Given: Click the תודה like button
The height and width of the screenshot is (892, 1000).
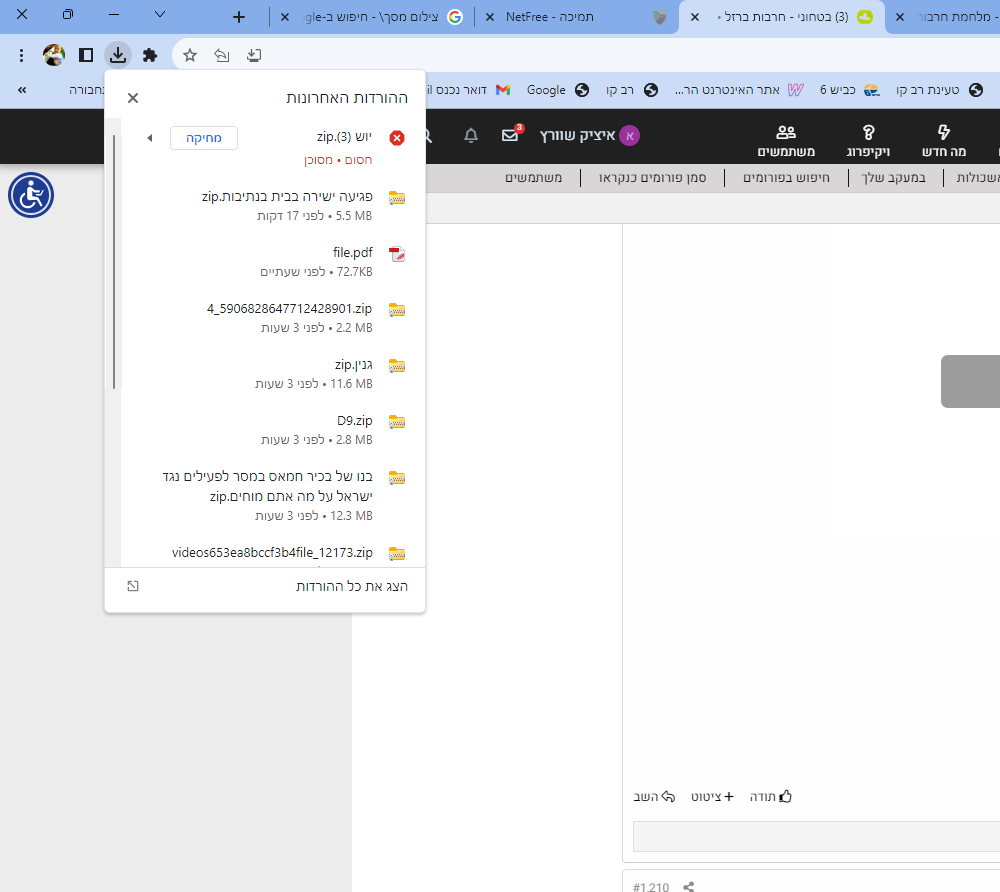Looking at the screenshot, I should coord(771,796).
